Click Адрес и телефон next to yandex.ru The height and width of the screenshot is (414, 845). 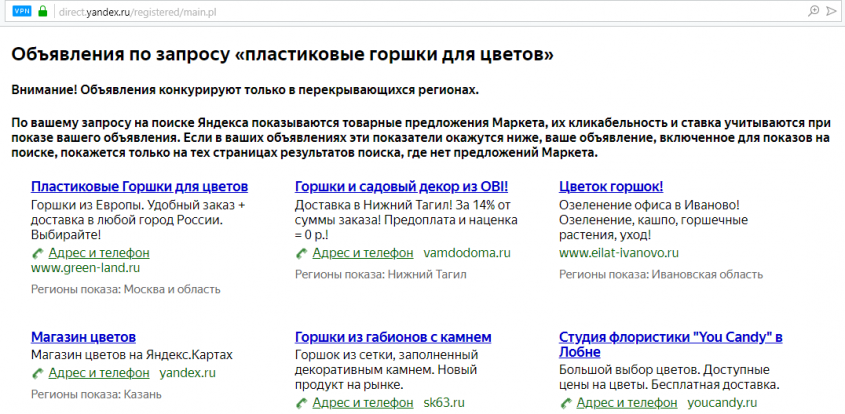pos(99,373)
